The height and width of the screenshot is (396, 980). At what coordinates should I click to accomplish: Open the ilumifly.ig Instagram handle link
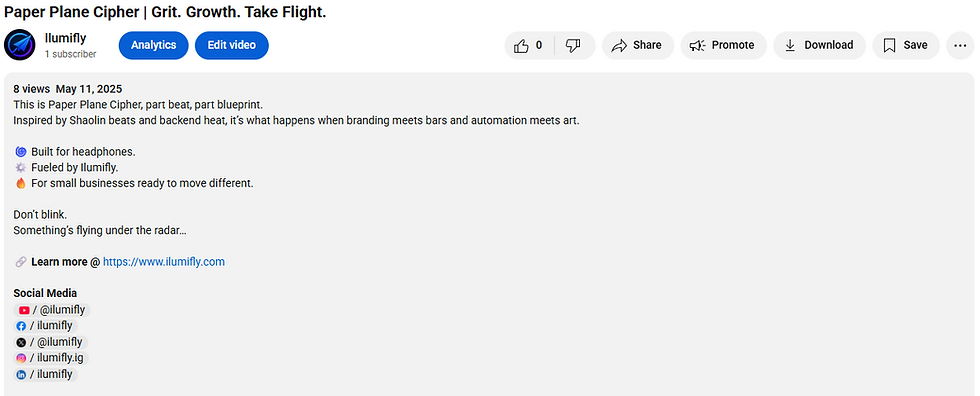tap(56, 359)
